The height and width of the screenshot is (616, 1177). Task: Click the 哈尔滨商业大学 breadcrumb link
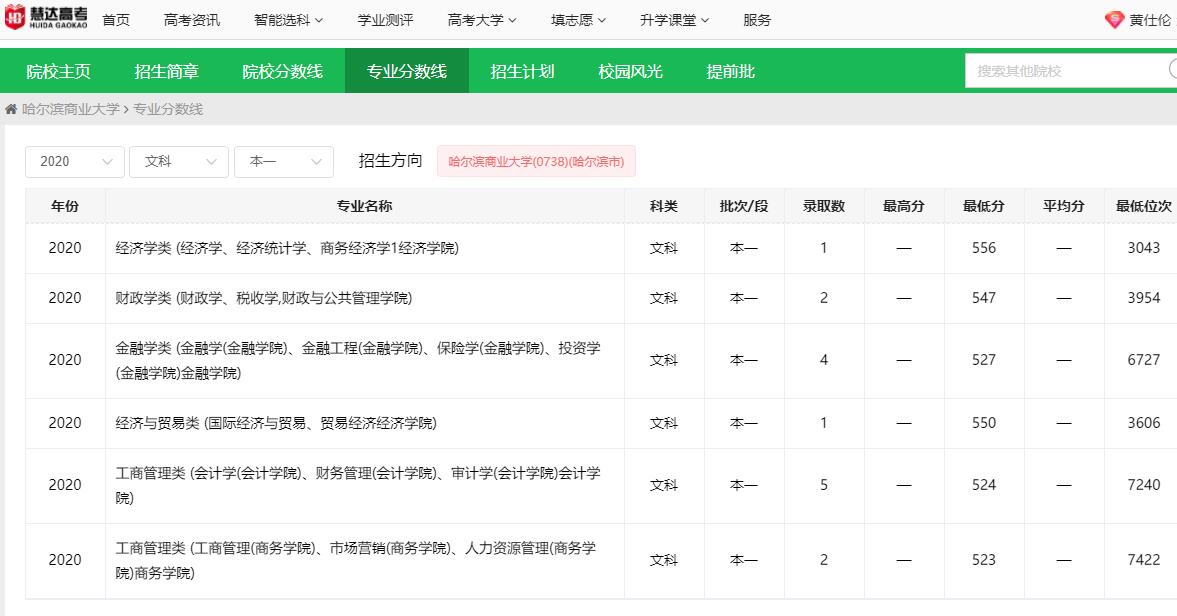[70, 109]
